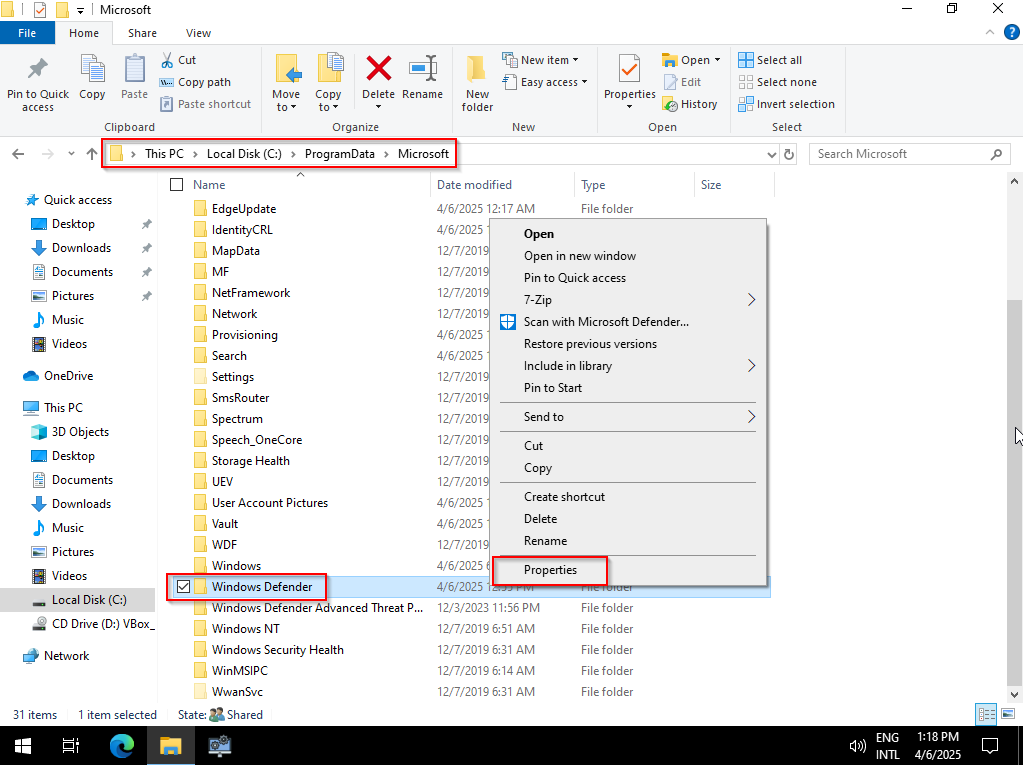The image size is (1023, 765).
Task: Choose Open in new window
Action: (579, 256)
